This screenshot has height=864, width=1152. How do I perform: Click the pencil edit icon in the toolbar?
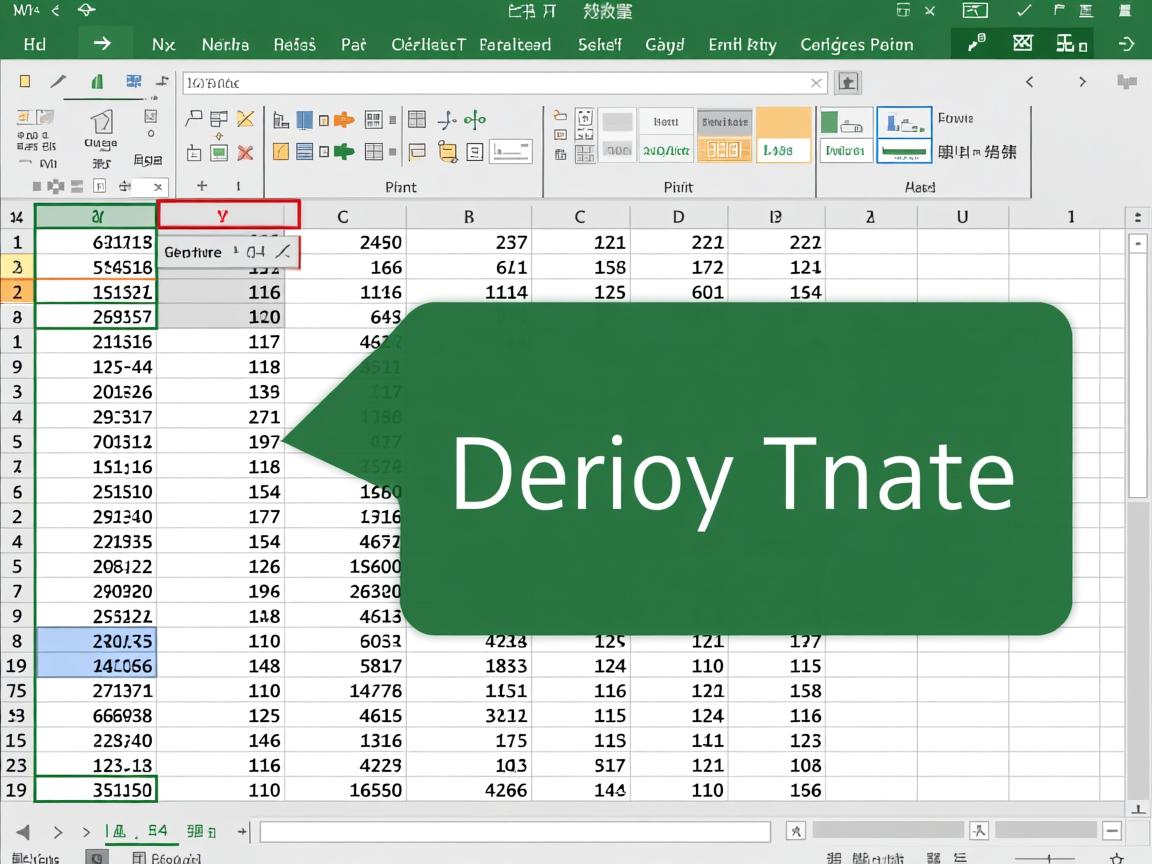pyautogui.click(x=59, y=82)
